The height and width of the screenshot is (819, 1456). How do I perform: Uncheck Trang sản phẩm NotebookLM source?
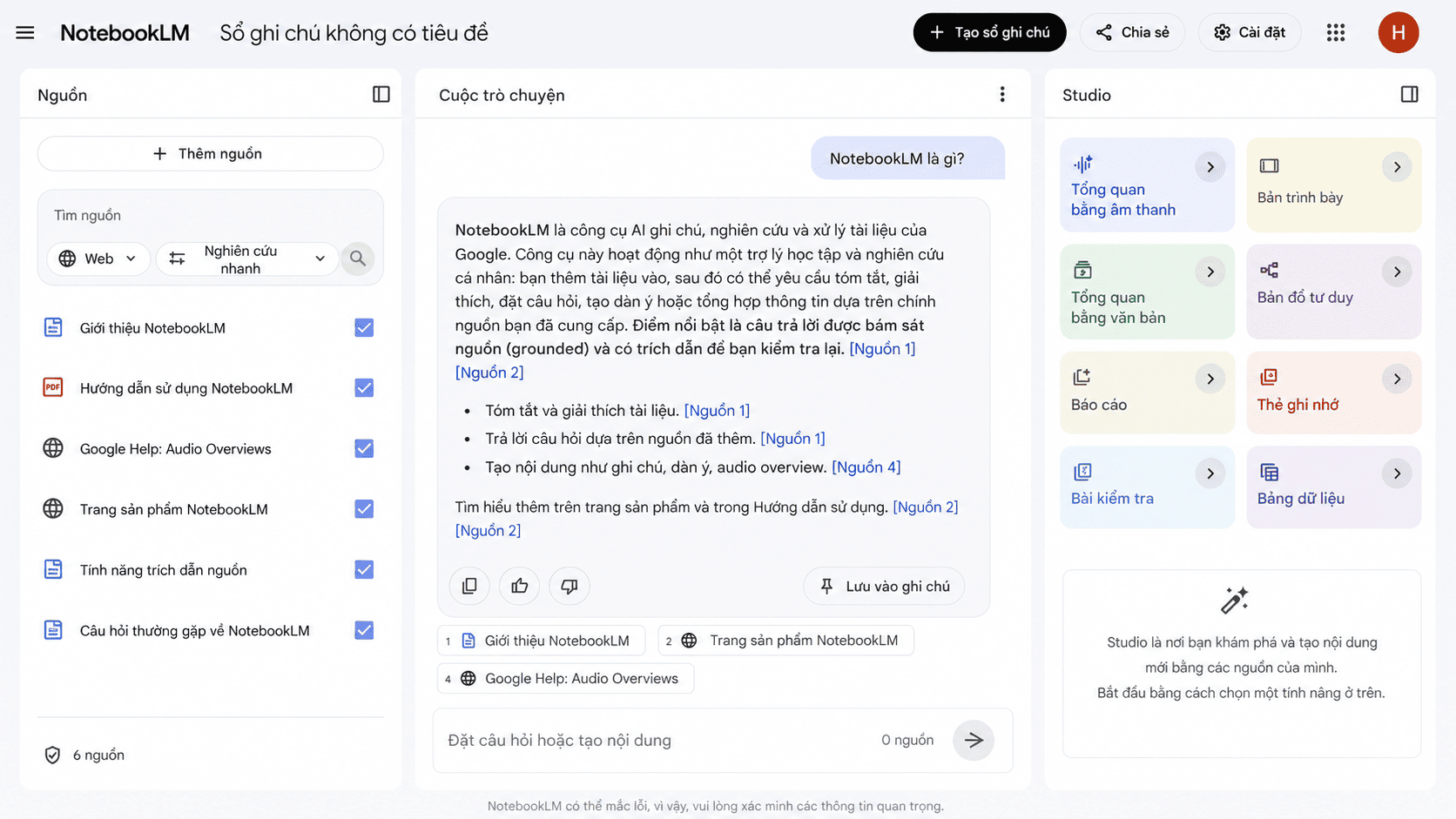click(x=364, y=508)
